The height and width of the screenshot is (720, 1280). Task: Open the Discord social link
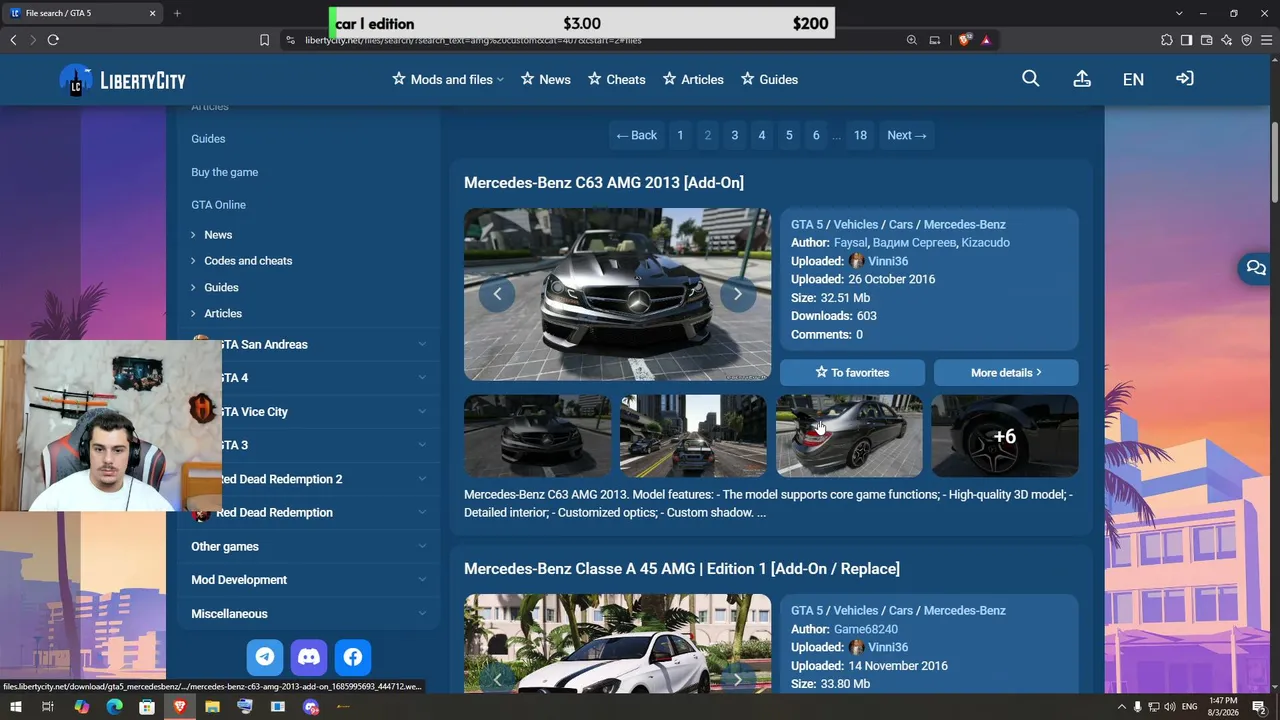pyautogui.click(x=309, y=657)
